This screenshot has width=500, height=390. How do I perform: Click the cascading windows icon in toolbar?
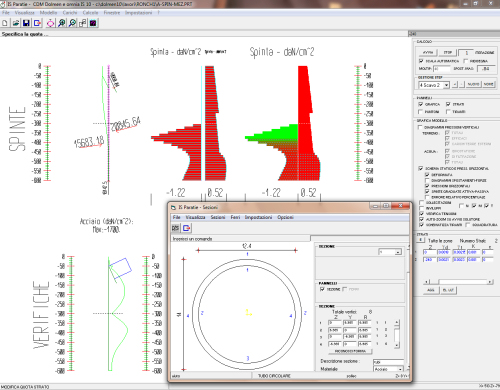(83, 23)
